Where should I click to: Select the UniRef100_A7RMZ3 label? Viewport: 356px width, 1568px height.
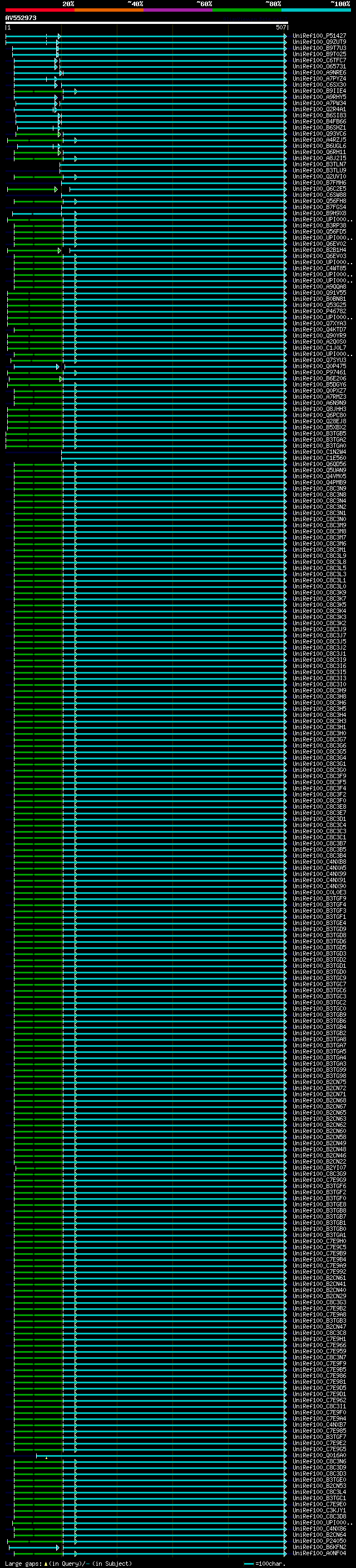pos(319,397)
